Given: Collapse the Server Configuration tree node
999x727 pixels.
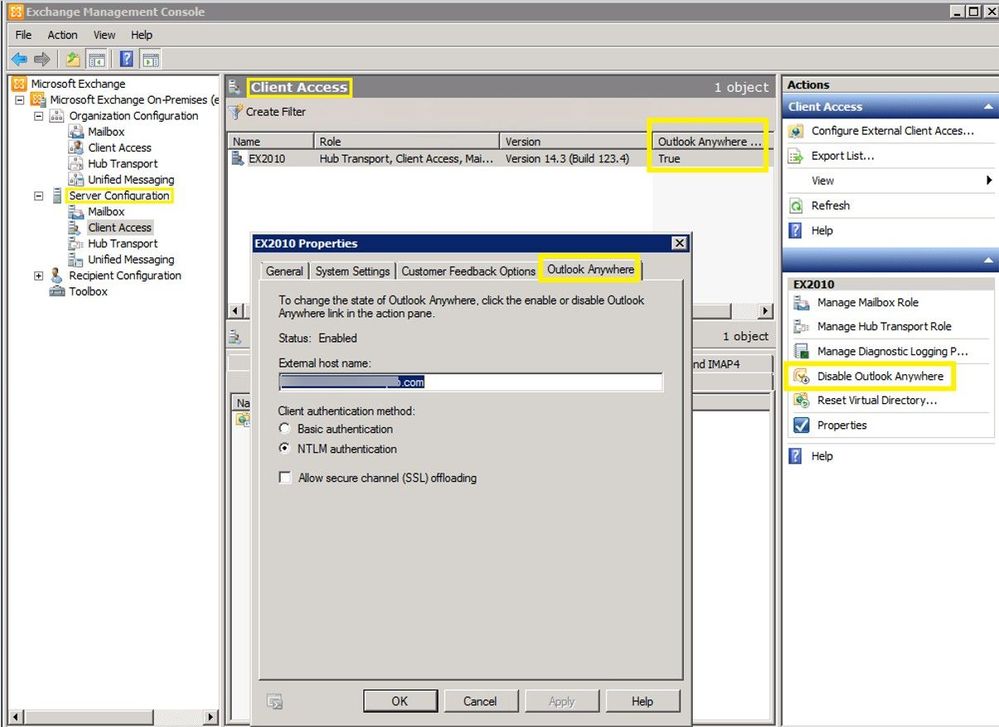Looking at the screenshot, I should [x=39, y=195].
